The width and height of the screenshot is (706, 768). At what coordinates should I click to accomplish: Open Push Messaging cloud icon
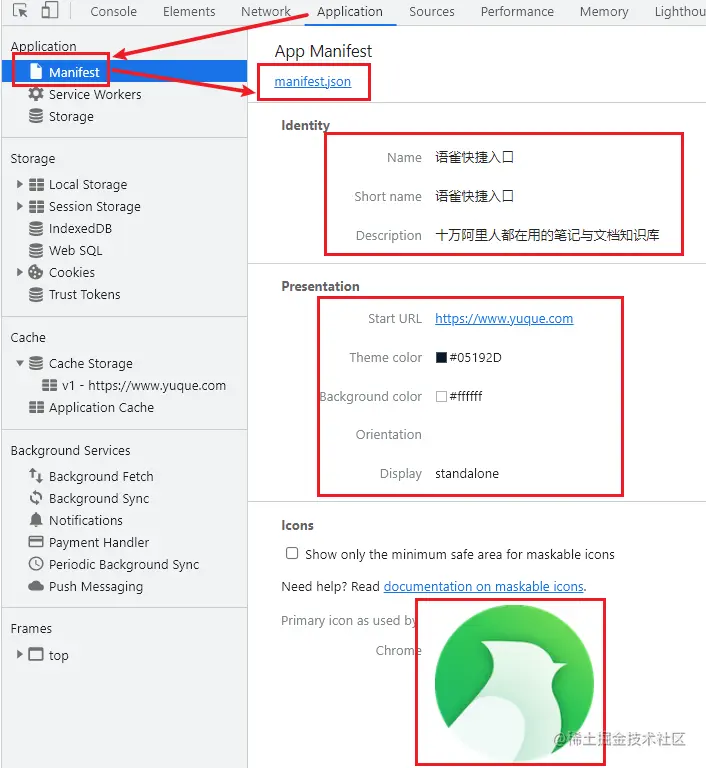point(36,586)
